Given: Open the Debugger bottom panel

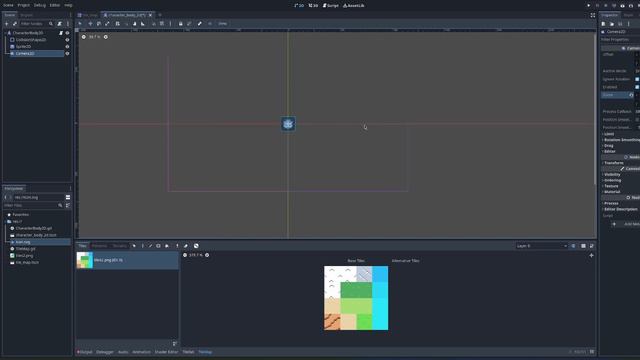Looking at the screenshot, I should pyautogui.click(x=105, y=352).
